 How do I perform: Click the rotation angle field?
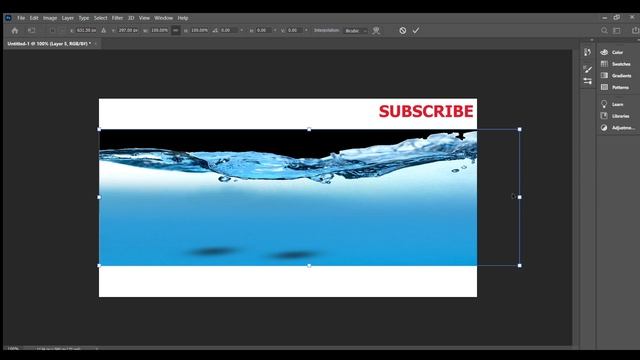tap(230, 31)
